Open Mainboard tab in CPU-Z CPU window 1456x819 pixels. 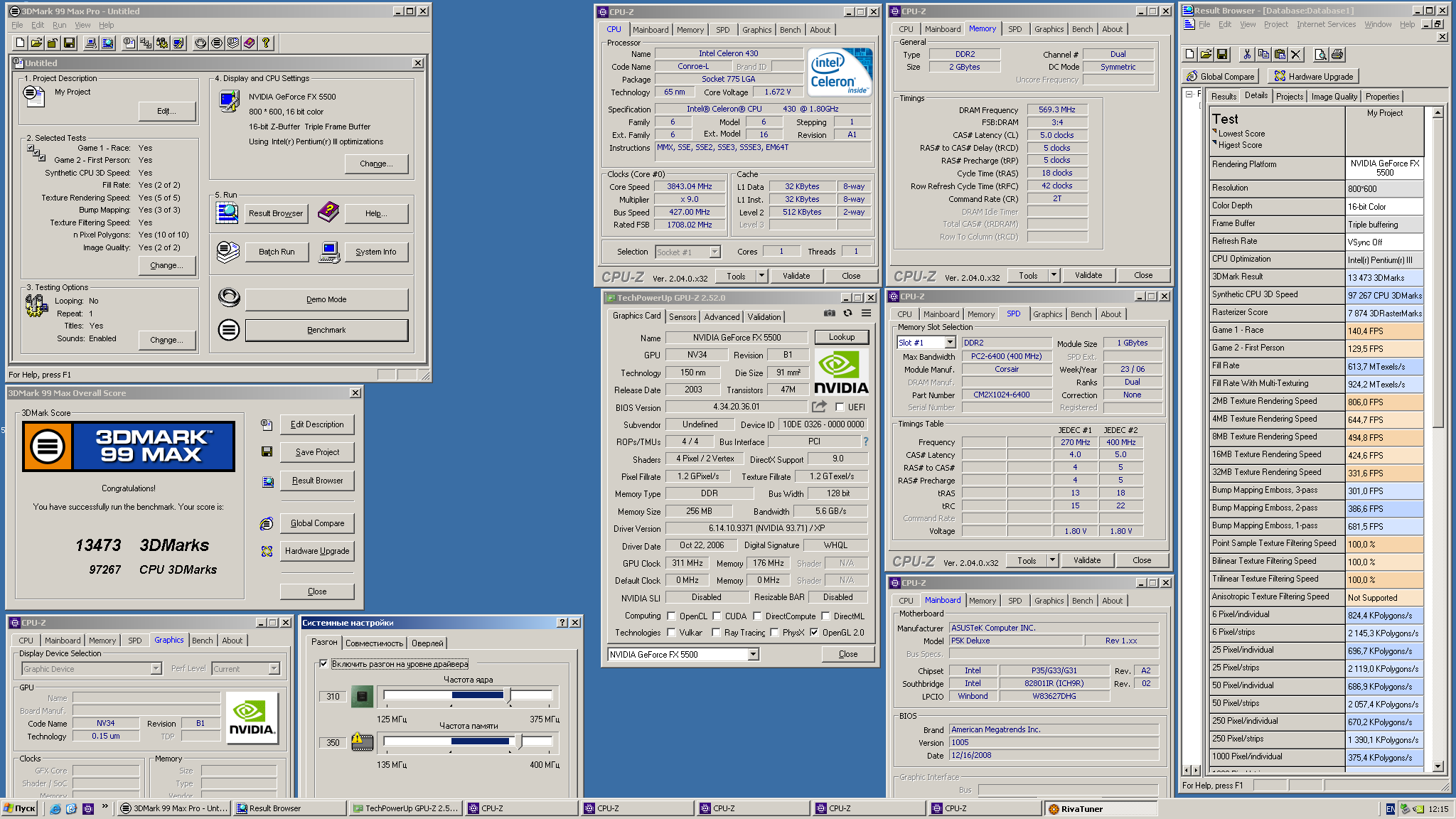coord(650,30)
